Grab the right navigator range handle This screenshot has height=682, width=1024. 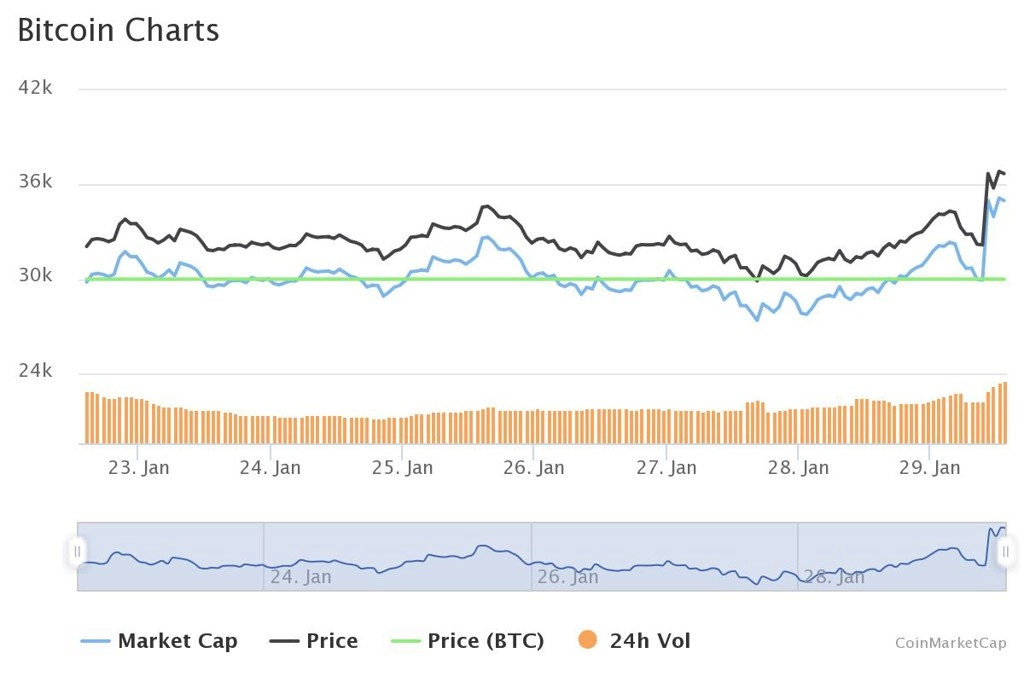click(x=1006, y=552)
